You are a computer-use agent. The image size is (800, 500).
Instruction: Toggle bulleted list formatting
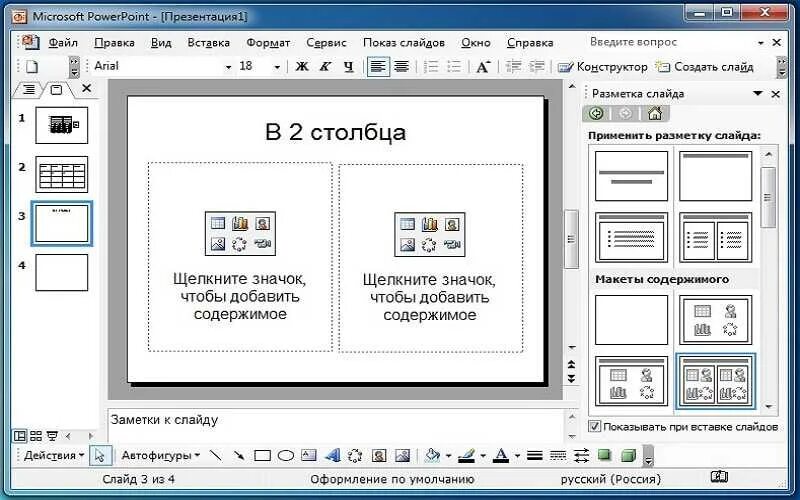(x=454, y=67)
